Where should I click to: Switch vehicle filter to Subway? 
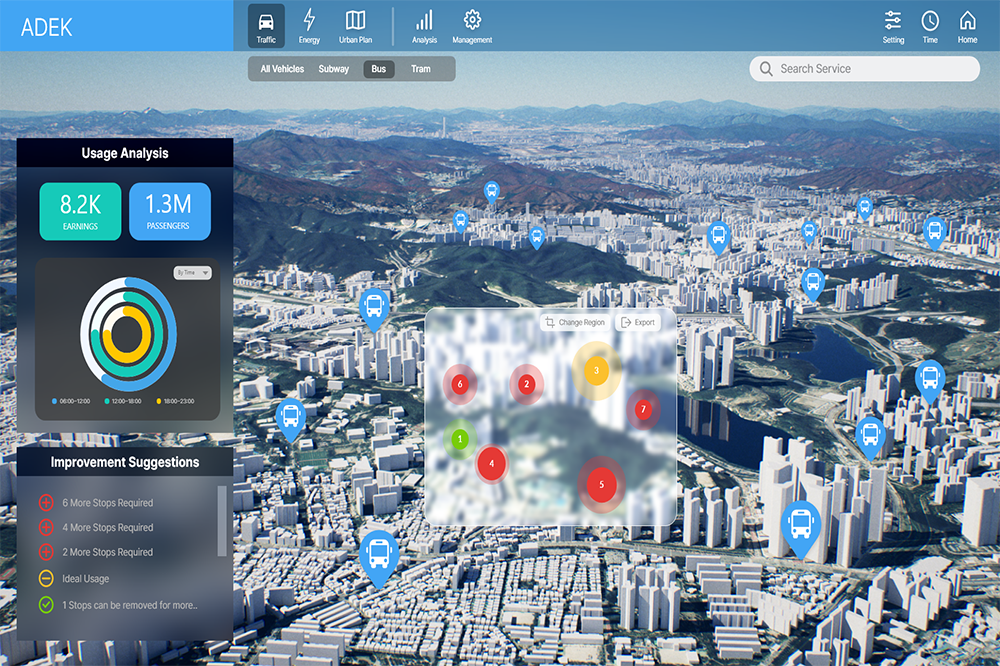point(334,69)
